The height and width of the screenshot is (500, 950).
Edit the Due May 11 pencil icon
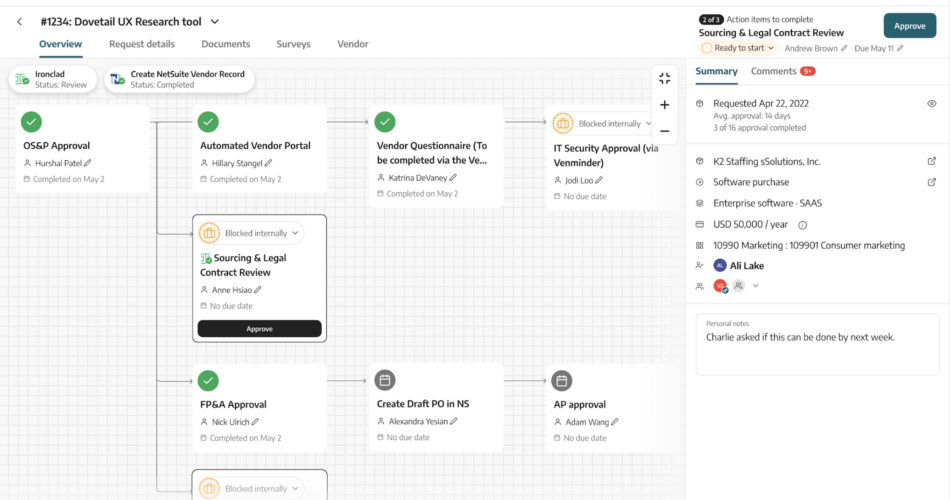click(x=900, y=48)
